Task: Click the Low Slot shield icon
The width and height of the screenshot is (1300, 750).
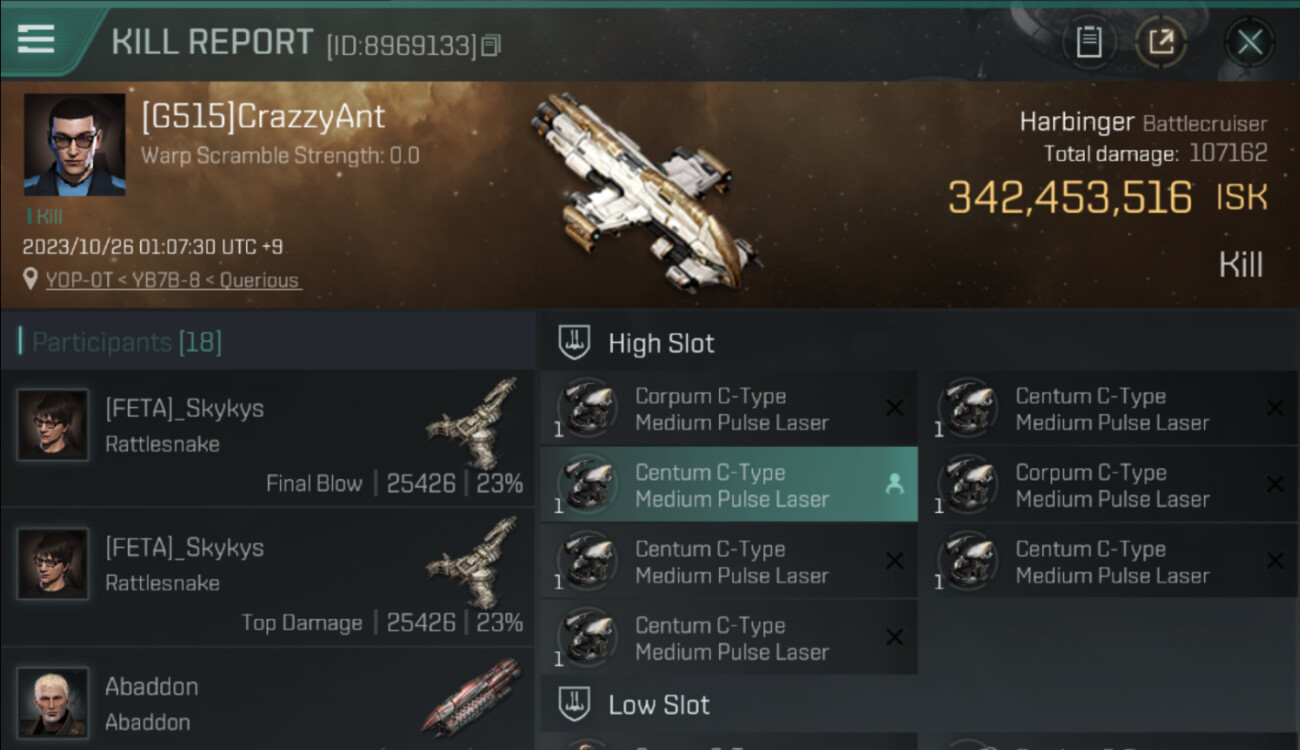Action: coord(574,704)
